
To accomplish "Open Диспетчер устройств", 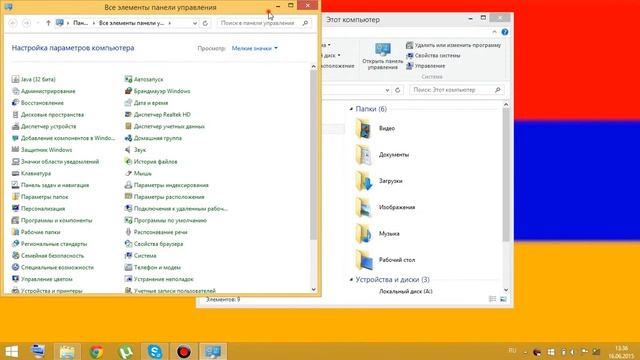I will 44,127.
